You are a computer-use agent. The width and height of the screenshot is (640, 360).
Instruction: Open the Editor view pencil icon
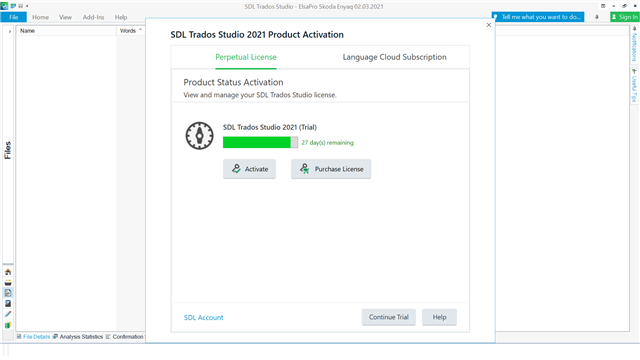coord(8,314)
